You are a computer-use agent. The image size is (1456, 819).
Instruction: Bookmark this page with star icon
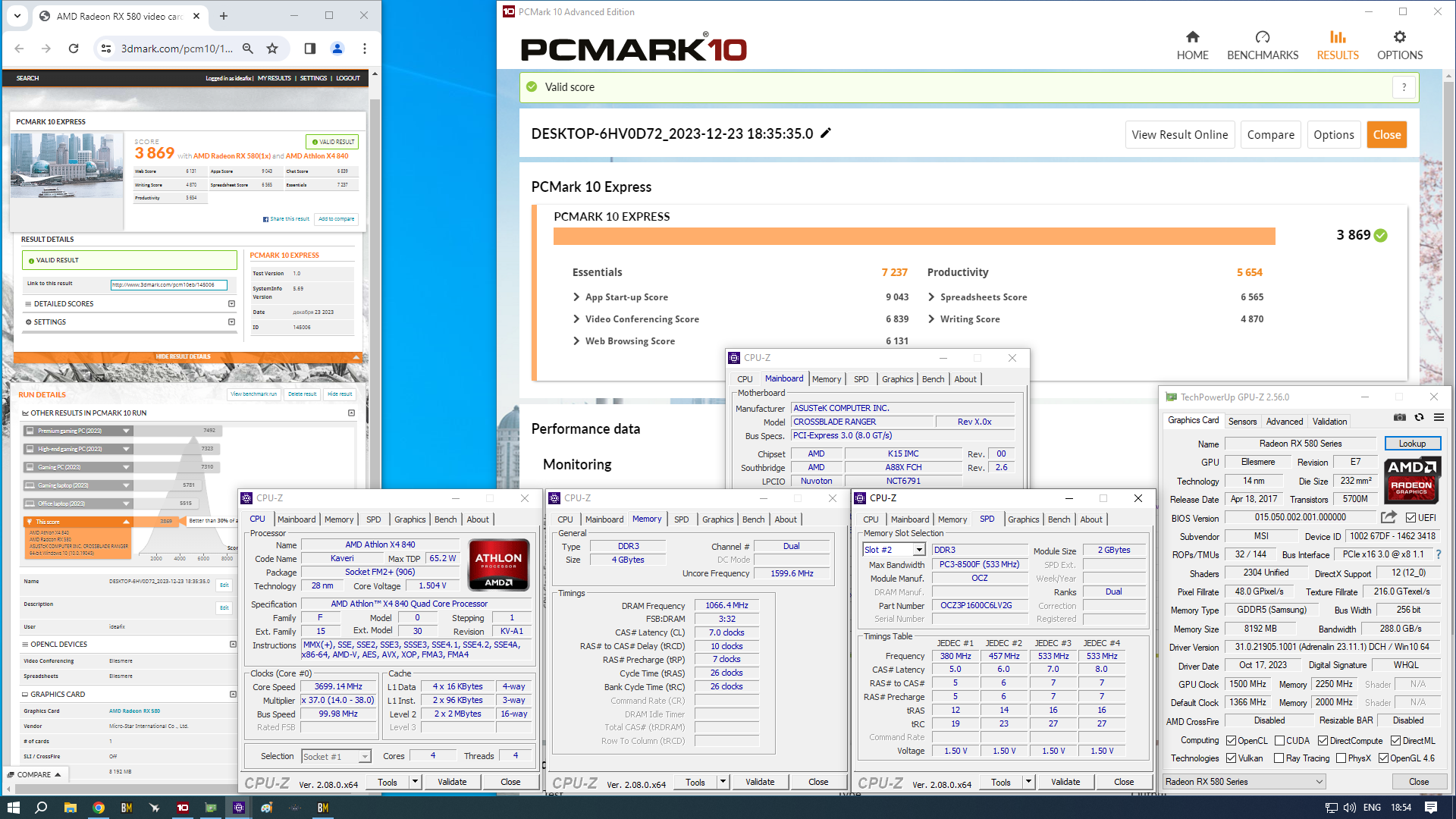(272, 49)
